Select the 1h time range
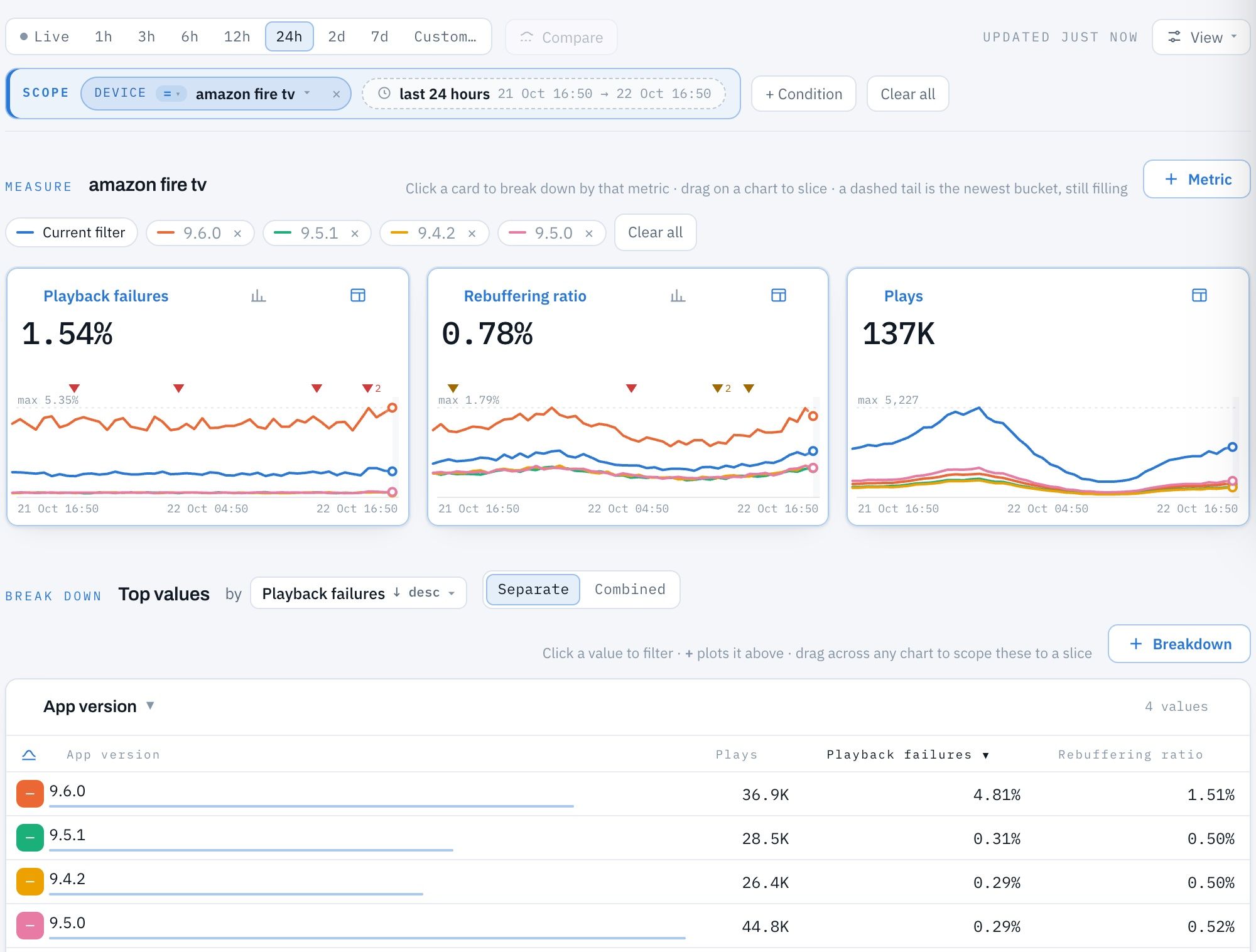This screenshot has width=1256, height=952. click(104, 37)
